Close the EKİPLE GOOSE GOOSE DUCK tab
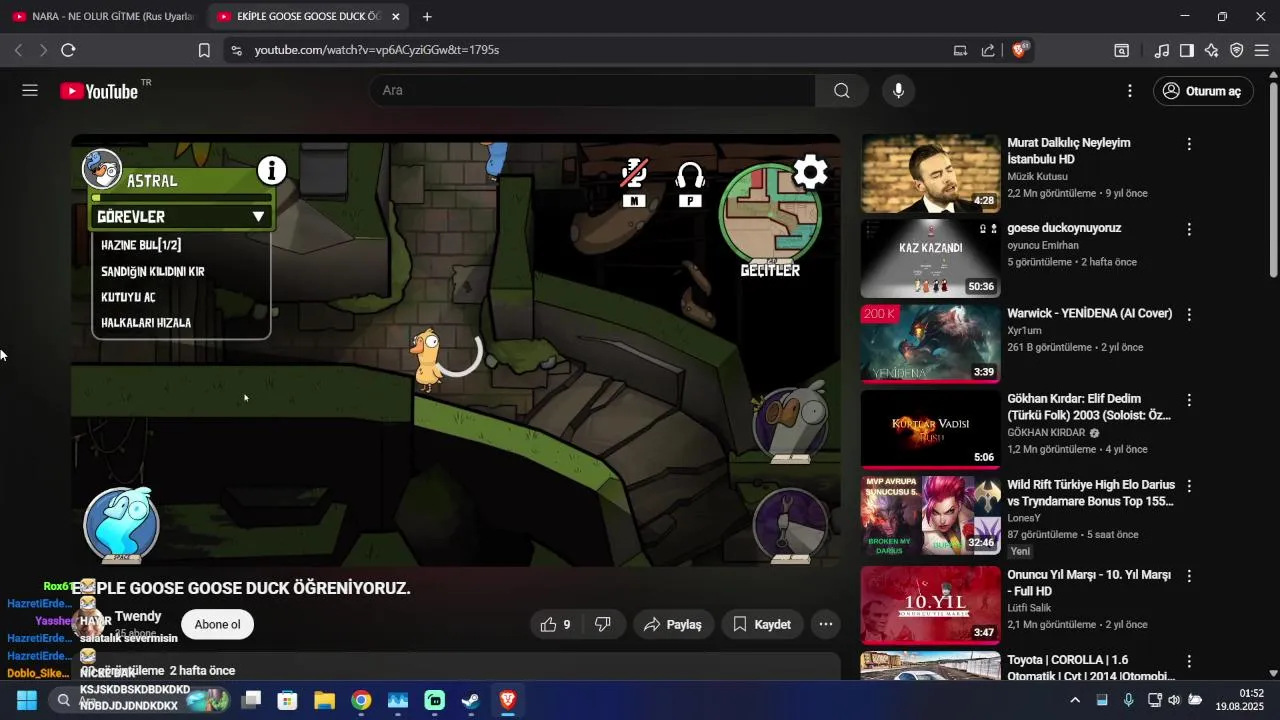 point(396,17)
